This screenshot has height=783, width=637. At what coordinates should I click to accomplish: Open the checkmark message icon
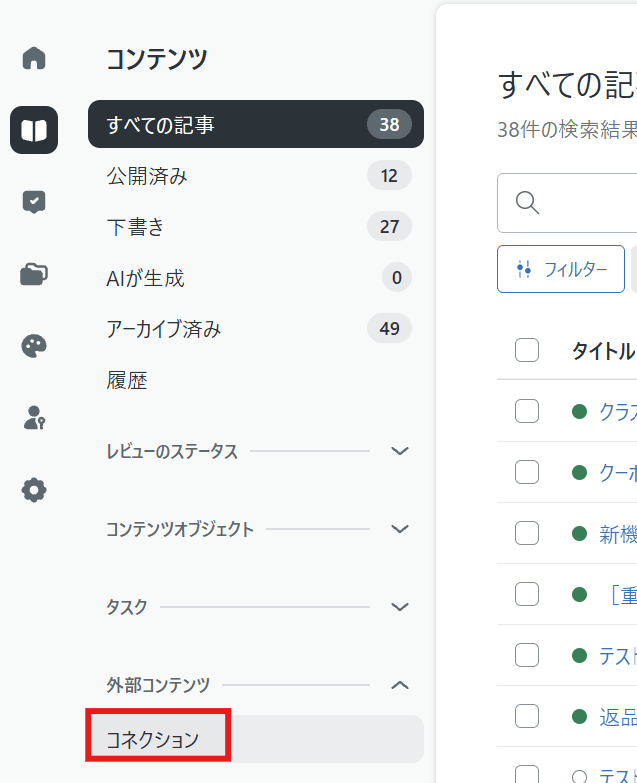pos(34,202)
